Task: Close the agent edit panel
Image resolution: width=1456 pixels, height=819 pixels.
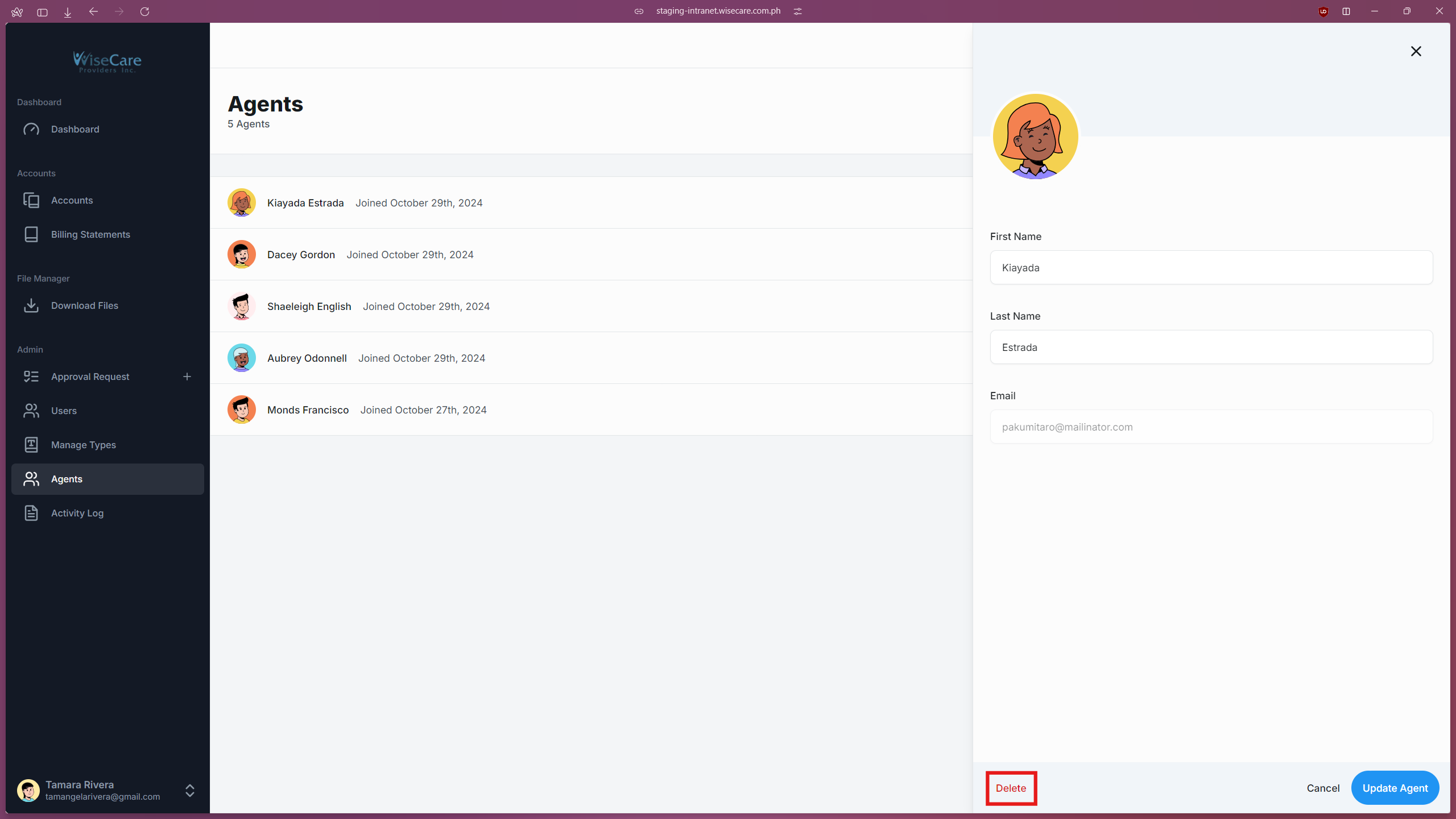Action: (1416, 51)
